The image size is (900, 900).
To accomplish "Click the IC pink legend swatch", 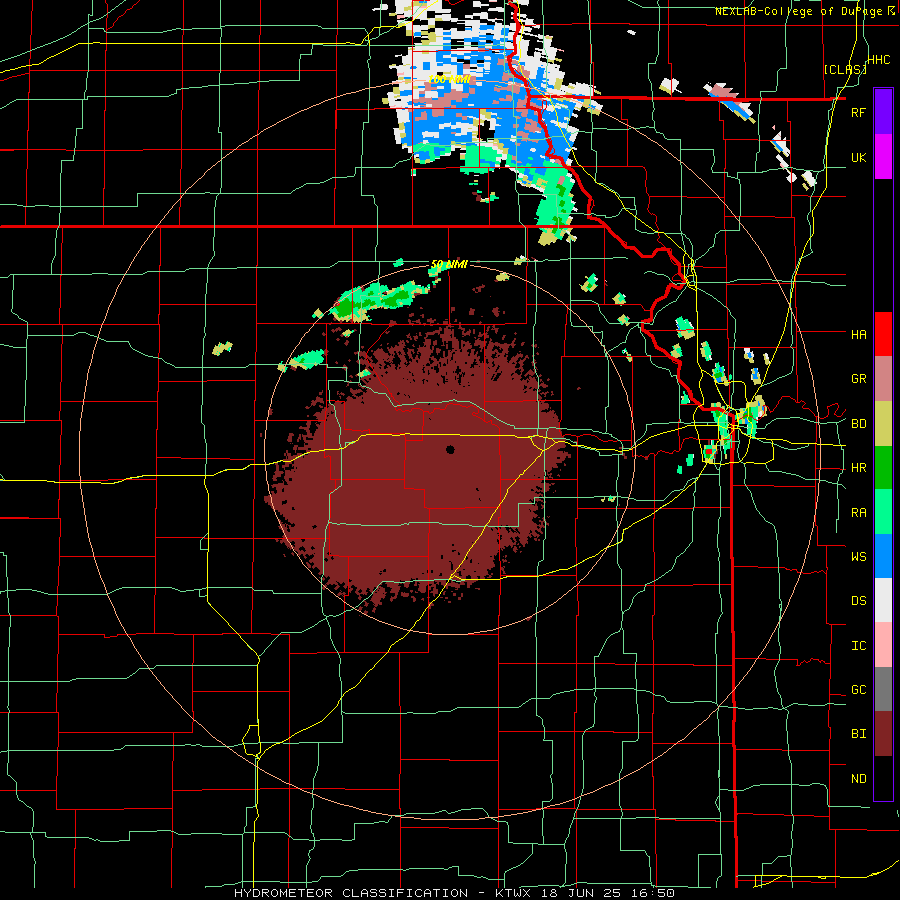I will 883,645.
